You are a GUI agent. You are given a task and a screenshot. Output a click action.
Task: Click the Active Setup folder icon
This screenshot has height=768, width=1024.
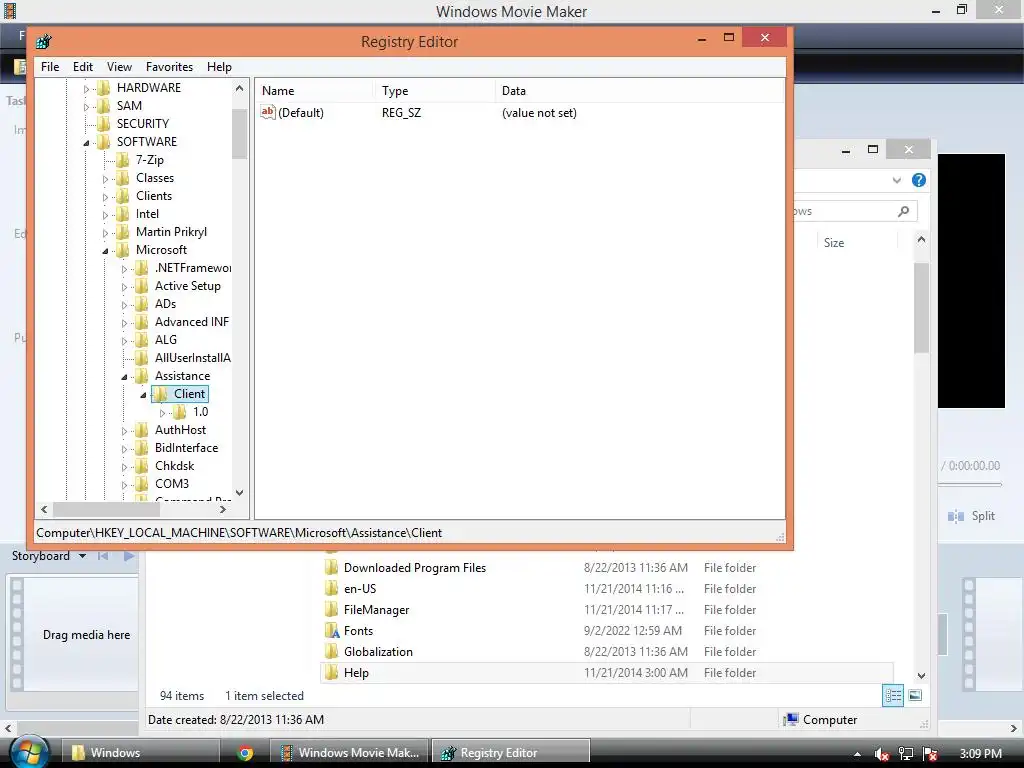141,286
